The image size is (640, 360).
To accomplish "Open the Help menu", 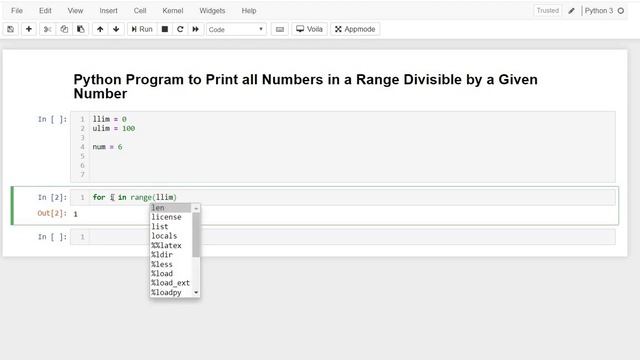I will coord(249,11).
